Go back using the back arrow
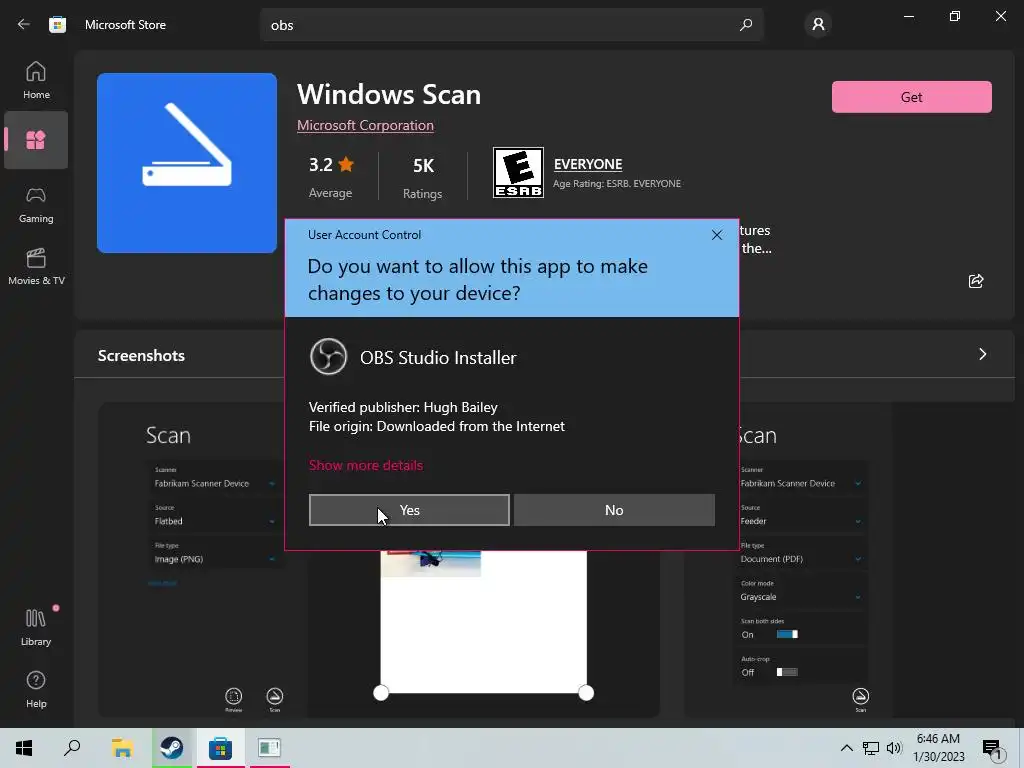 point(24,25)
